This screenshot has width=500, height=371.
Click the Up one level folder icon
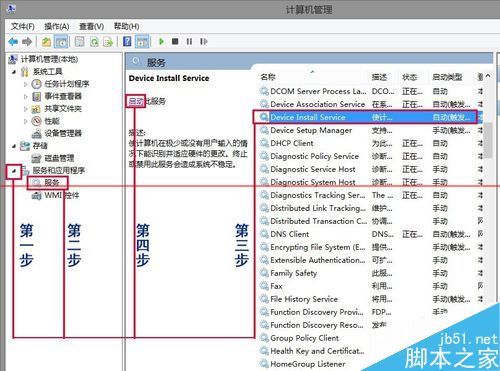click(x=46, y=42)
